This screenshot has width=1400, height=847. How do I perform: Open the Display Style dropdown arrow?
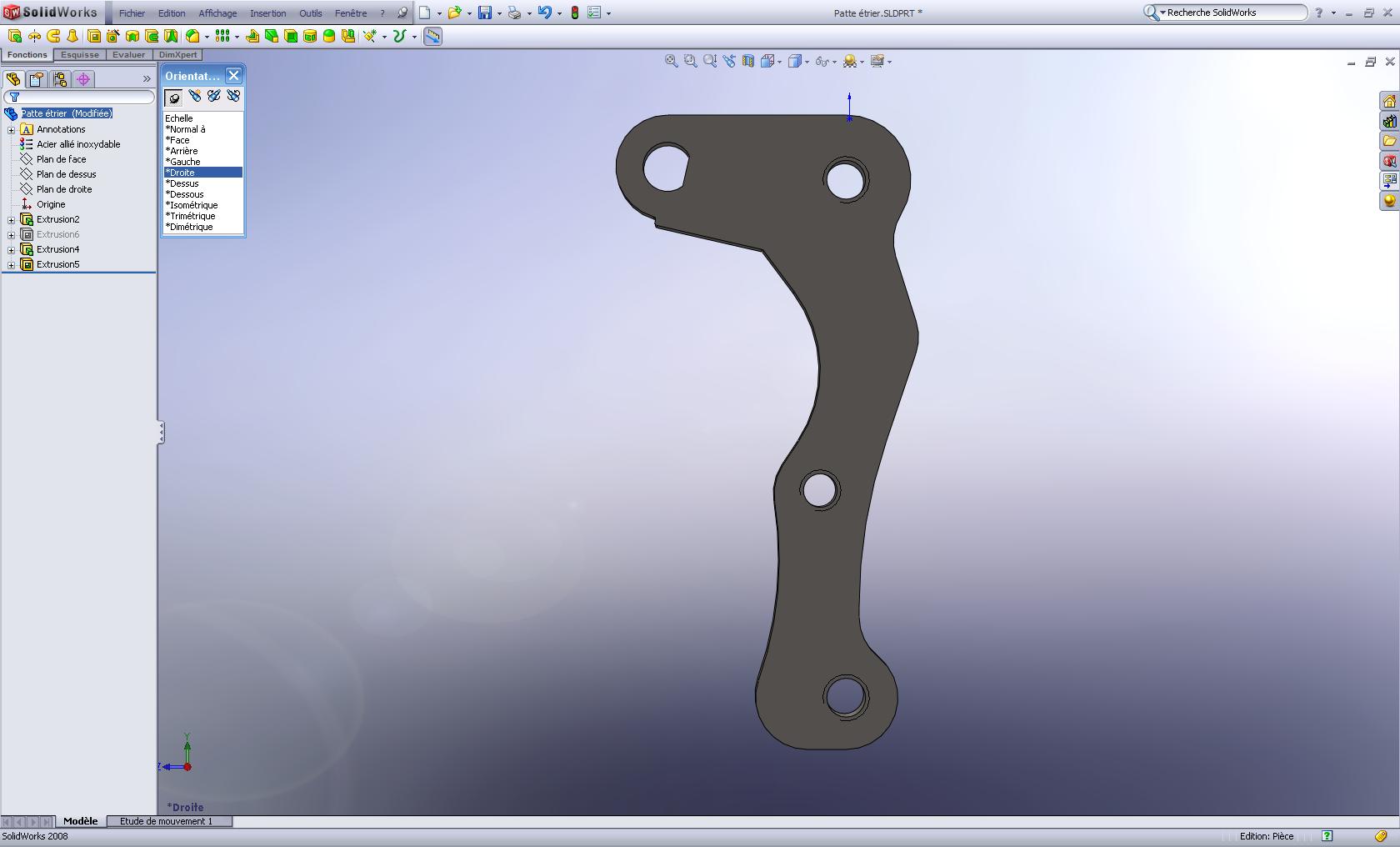pos(807,62)
